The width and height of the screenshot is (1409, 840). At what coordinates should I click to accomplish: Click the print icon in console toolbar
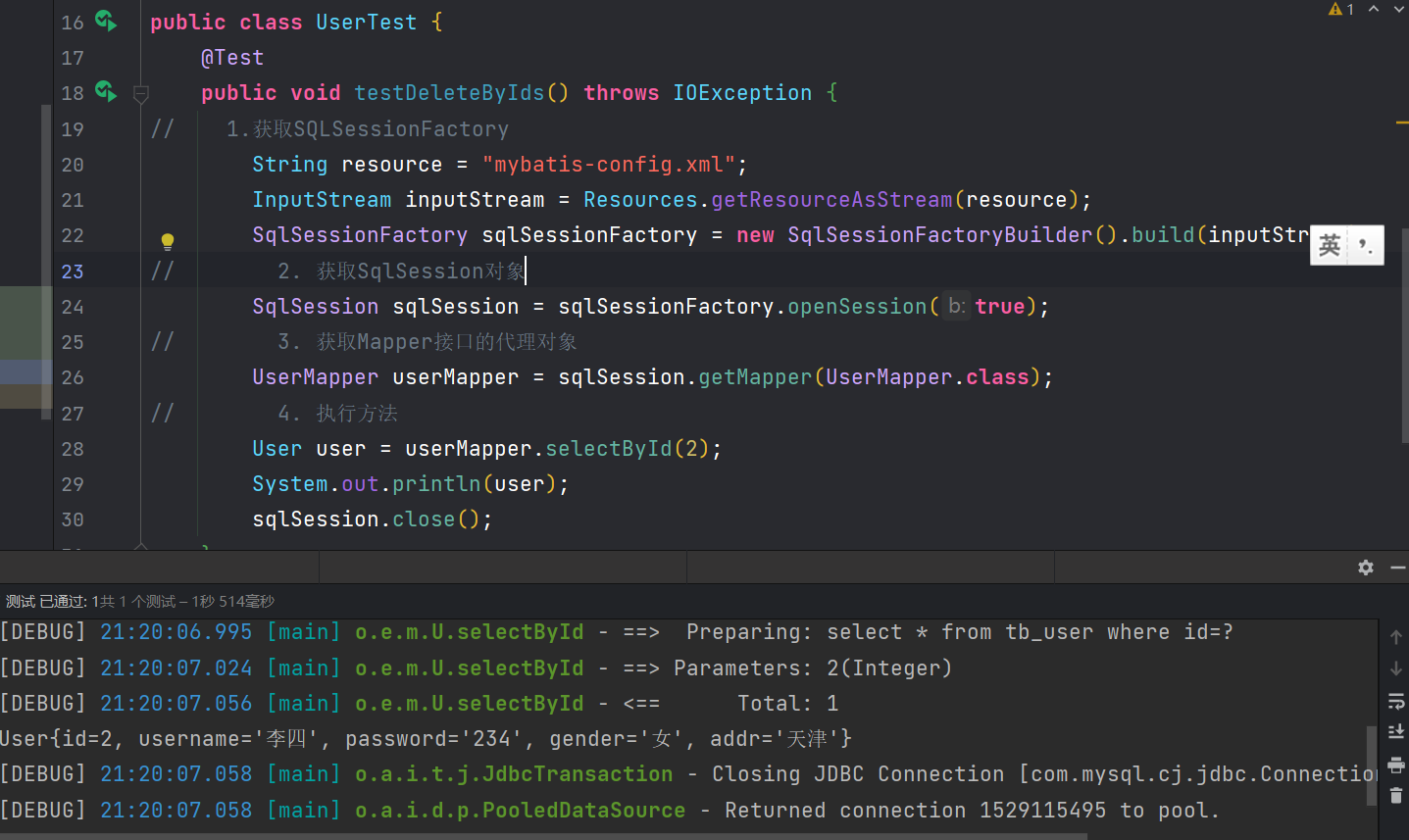[x=1396, y=765]
